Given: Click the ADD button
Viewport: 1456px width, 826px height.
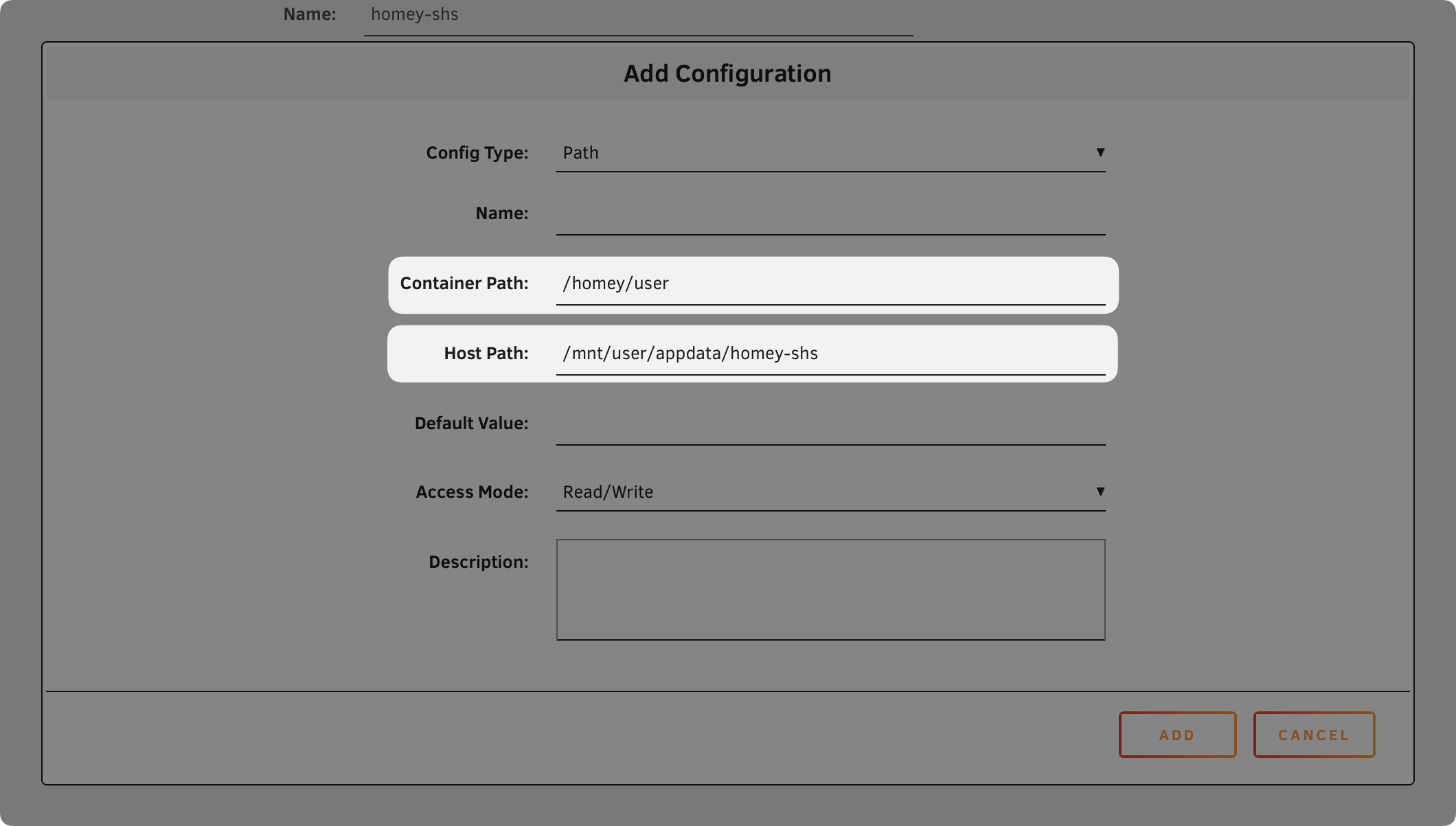Looking at the screenshot, I should tap(1177, 734).
